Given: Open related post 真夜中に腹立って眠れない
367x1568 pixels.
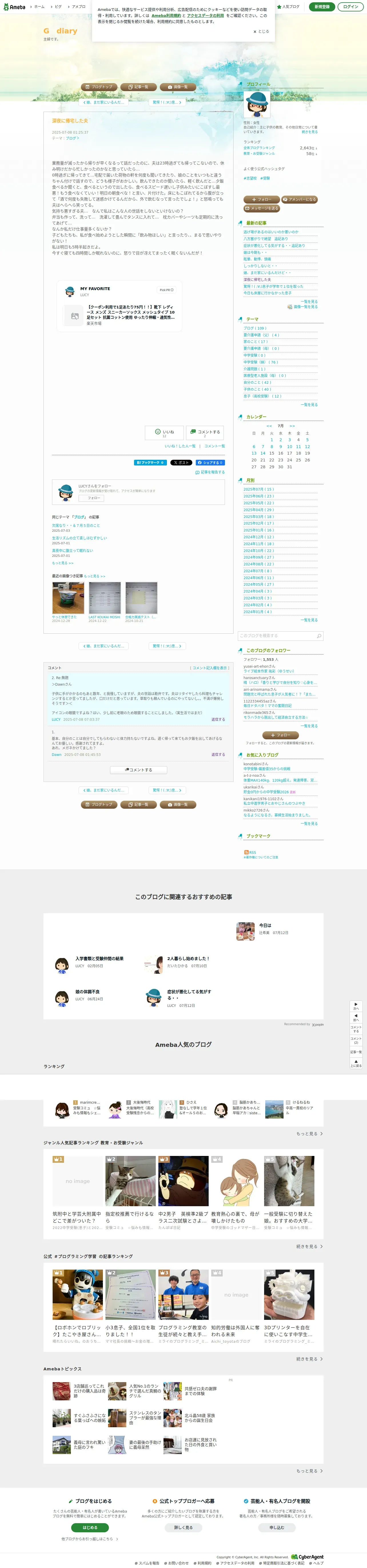Looking at the screenshot, I should (73, 551).
